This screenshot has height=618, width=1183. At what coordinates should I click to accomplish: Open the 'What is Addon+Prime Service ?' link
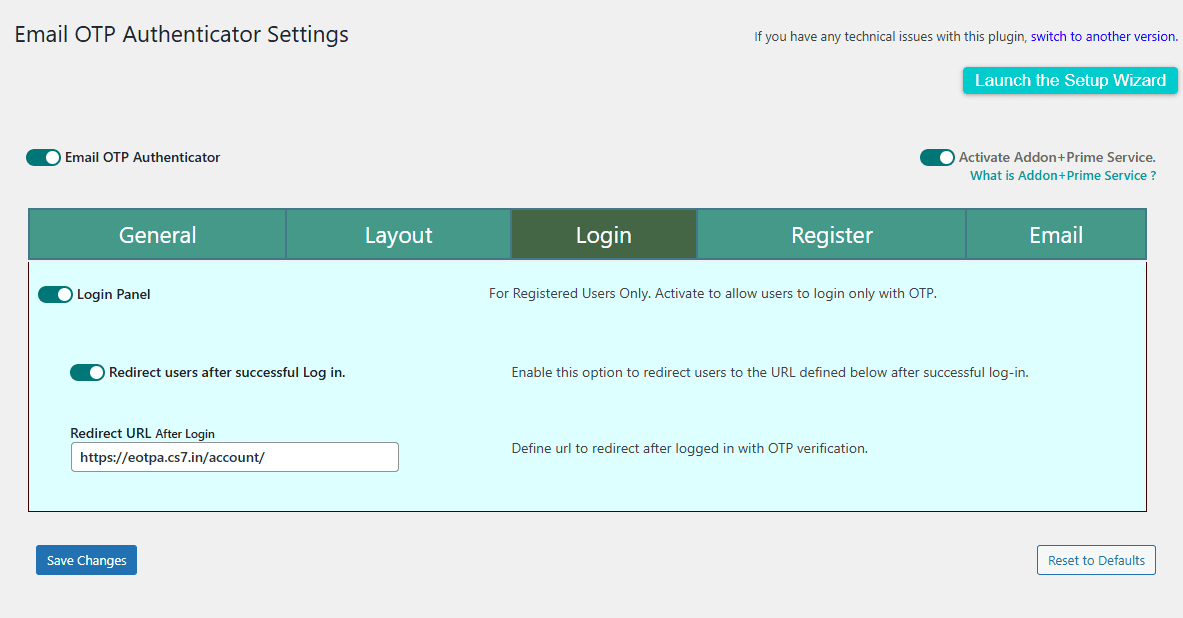(1062, 176)
